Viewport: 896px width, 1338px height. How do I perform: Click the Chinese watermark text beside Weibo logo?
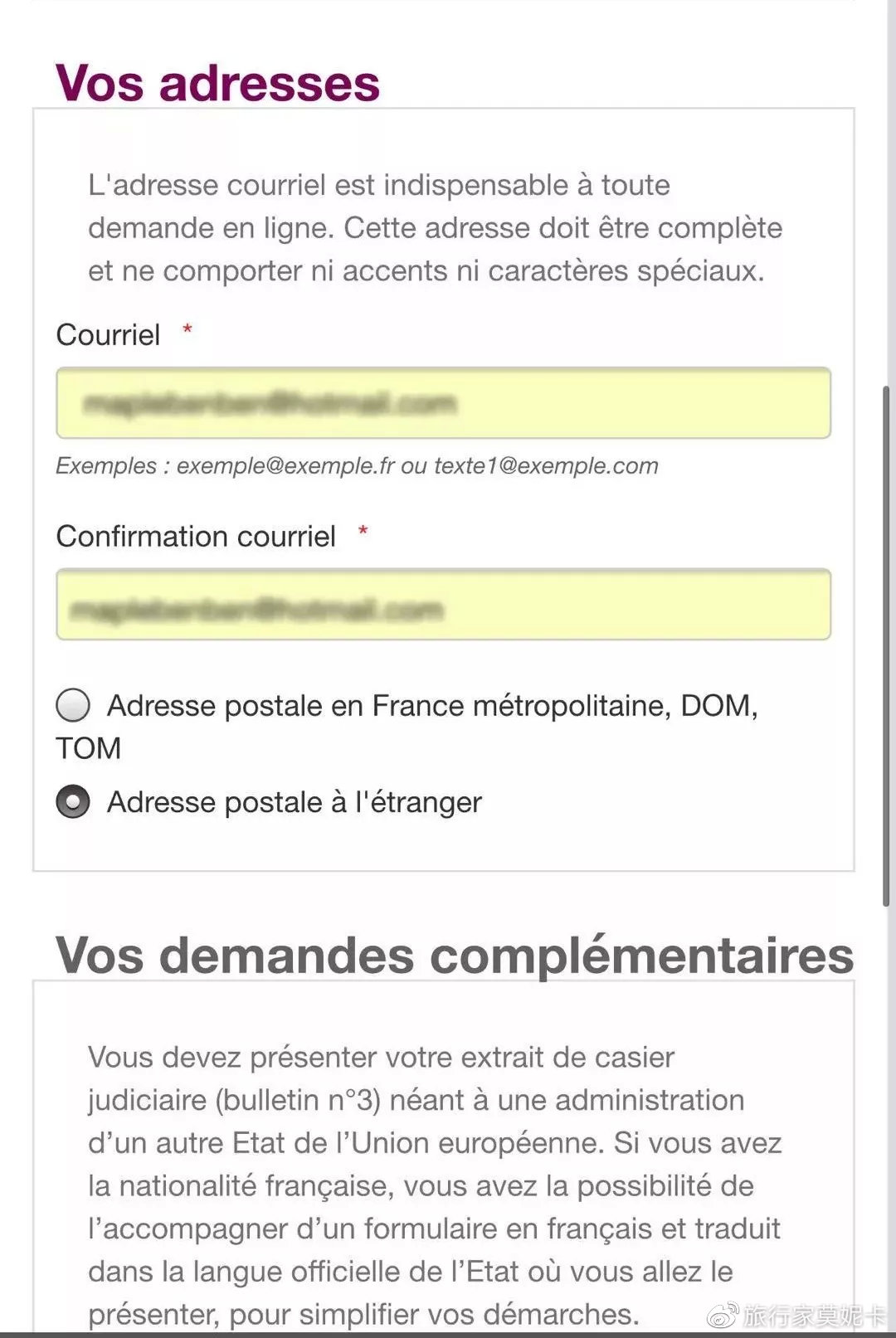tap(815, 1316)
